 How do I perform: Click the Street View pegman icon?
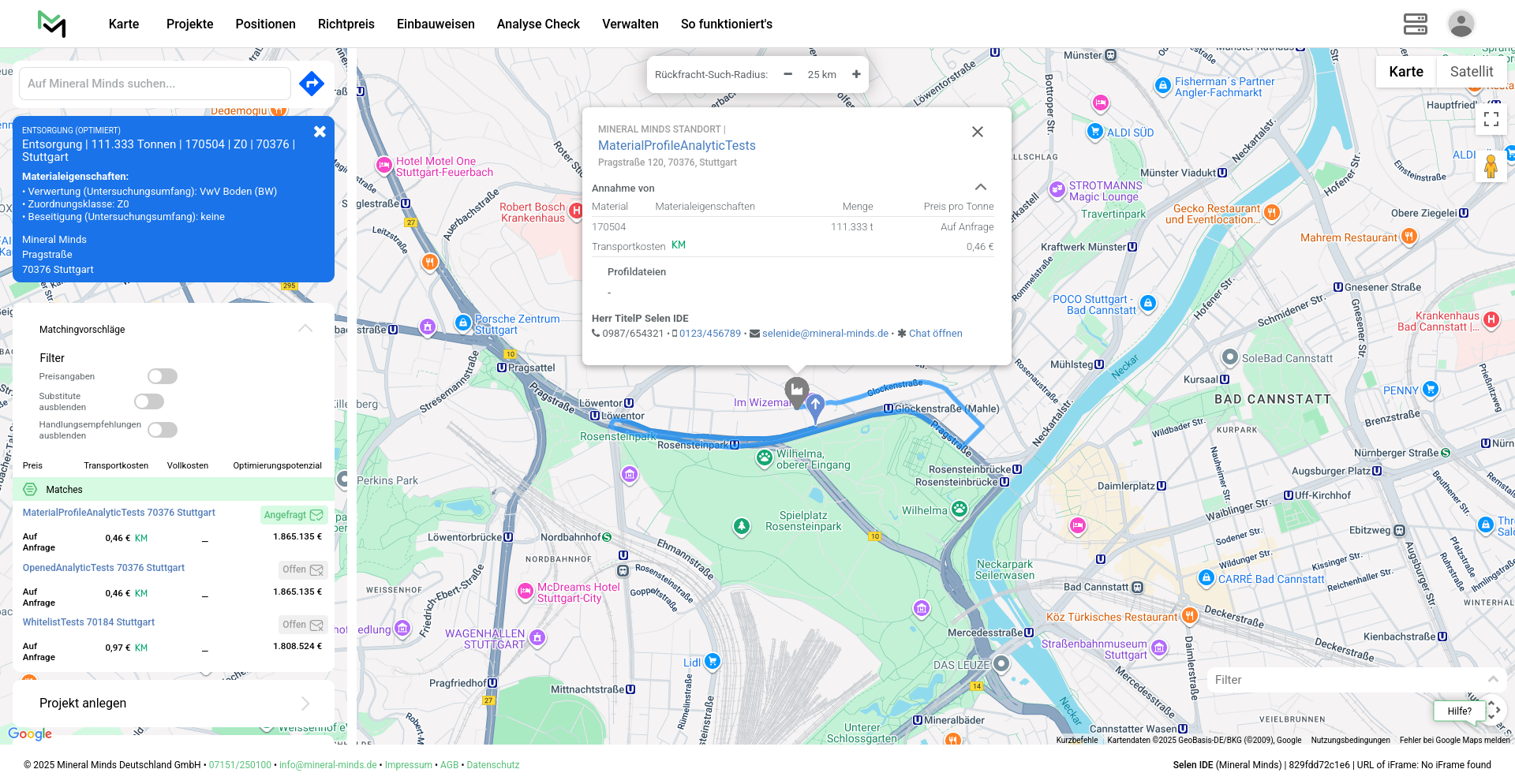pos(1491,166)
